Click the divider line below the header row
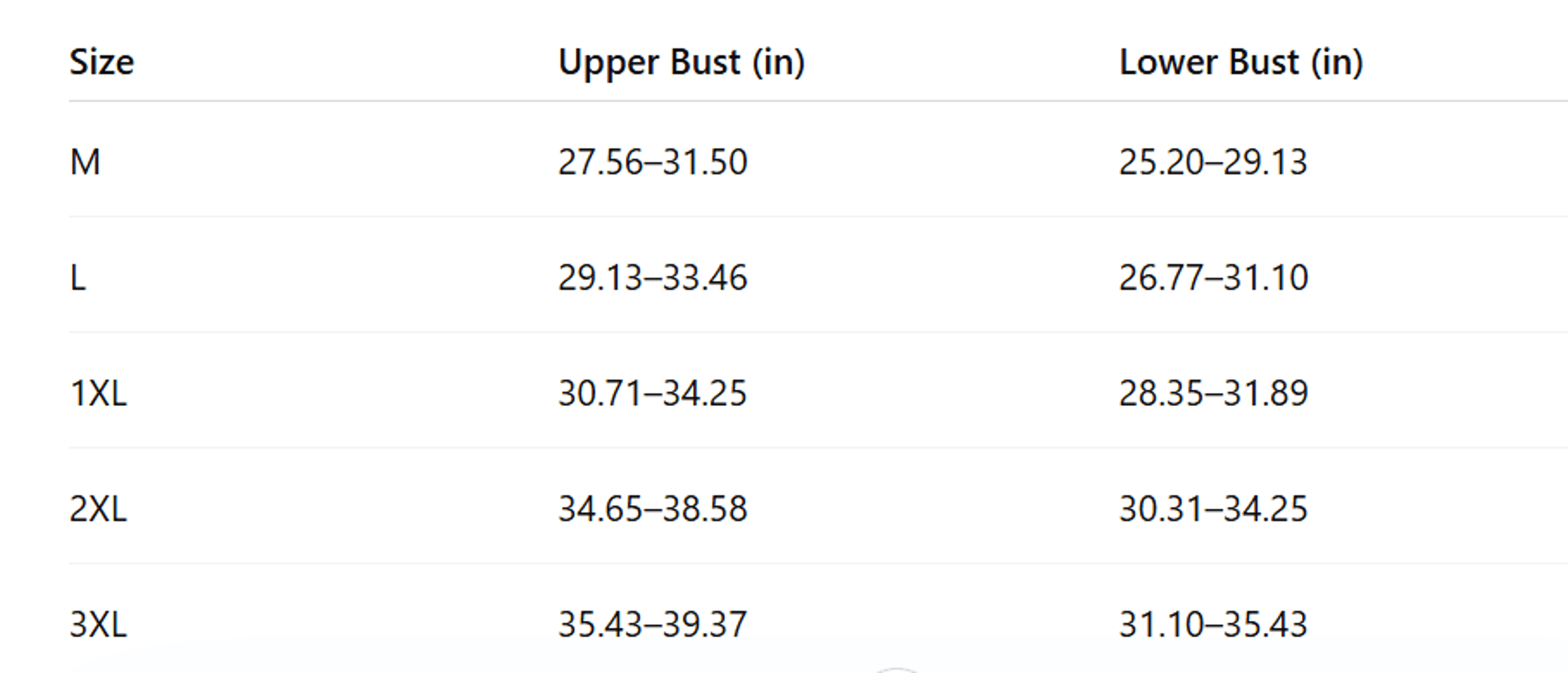This screenshot has height=673, width=1568. (x=818, y=101)
